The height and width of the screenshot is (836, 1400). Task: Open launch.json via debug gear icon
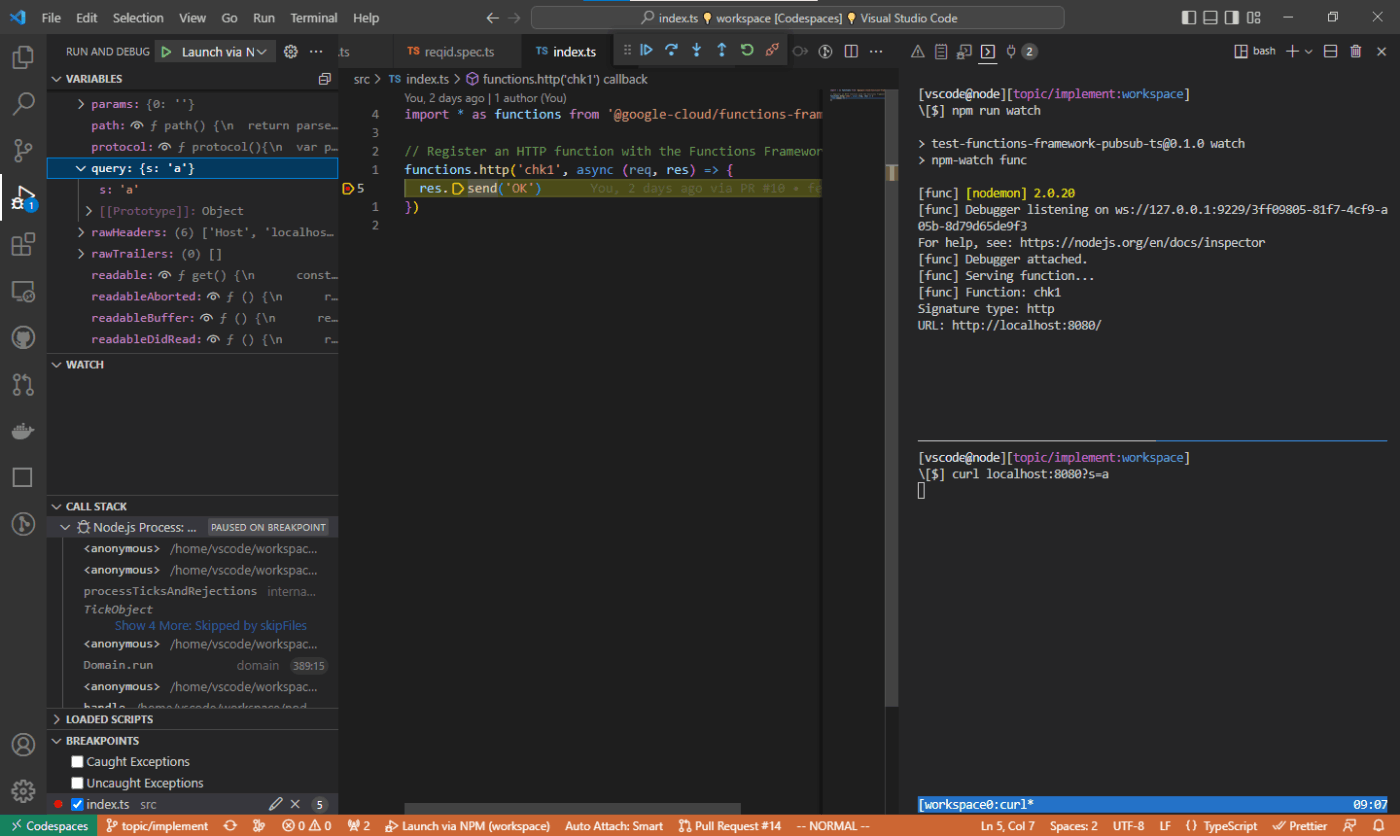tap(291, 52)
